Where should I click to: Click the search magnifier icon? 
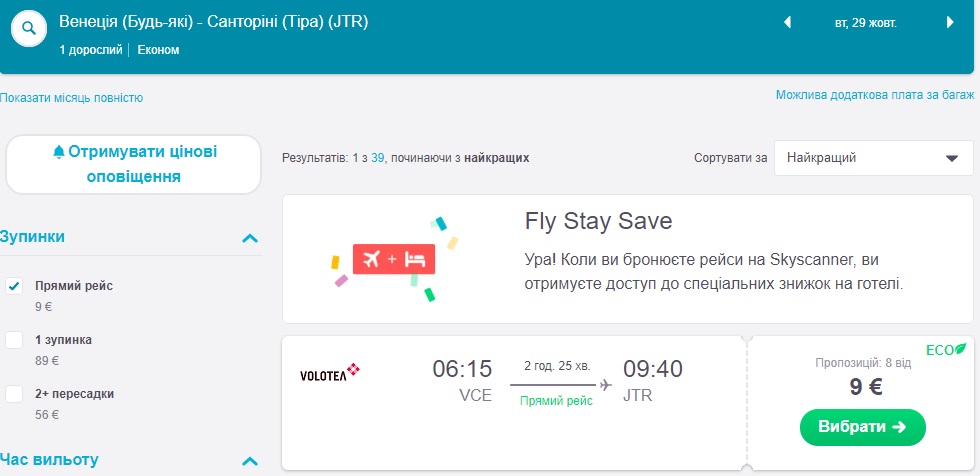coord(30,31)
